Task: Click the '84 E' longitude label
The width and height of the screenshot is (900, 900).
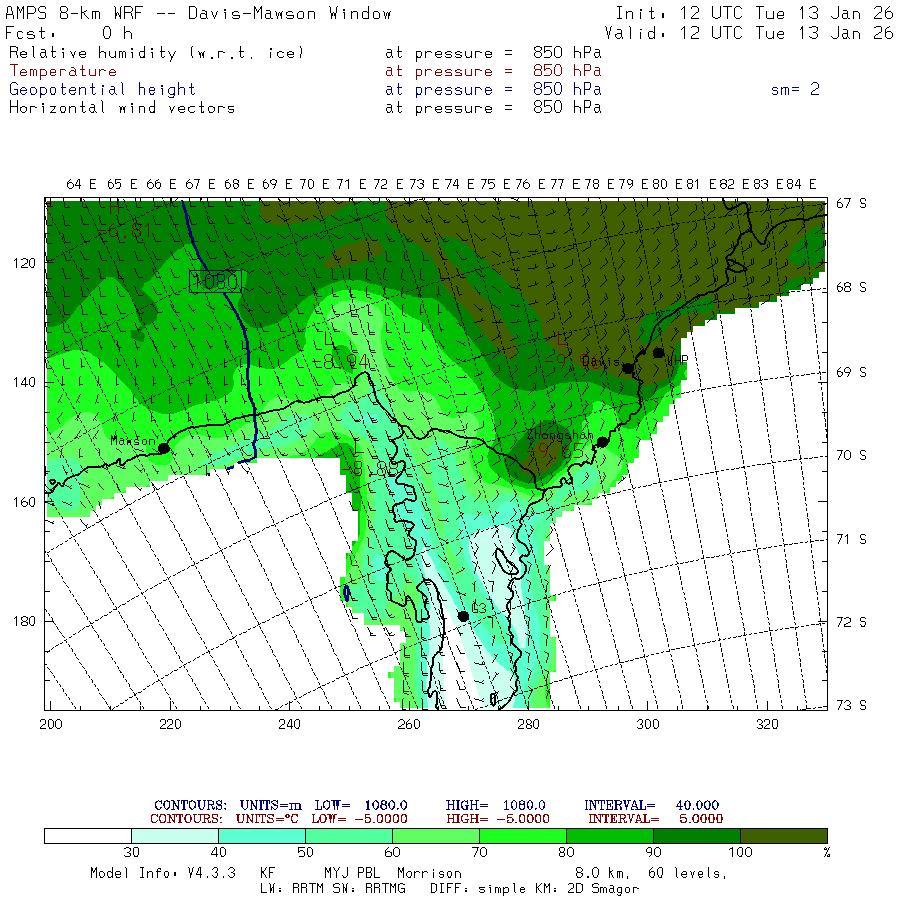Action: pos(800,184)
